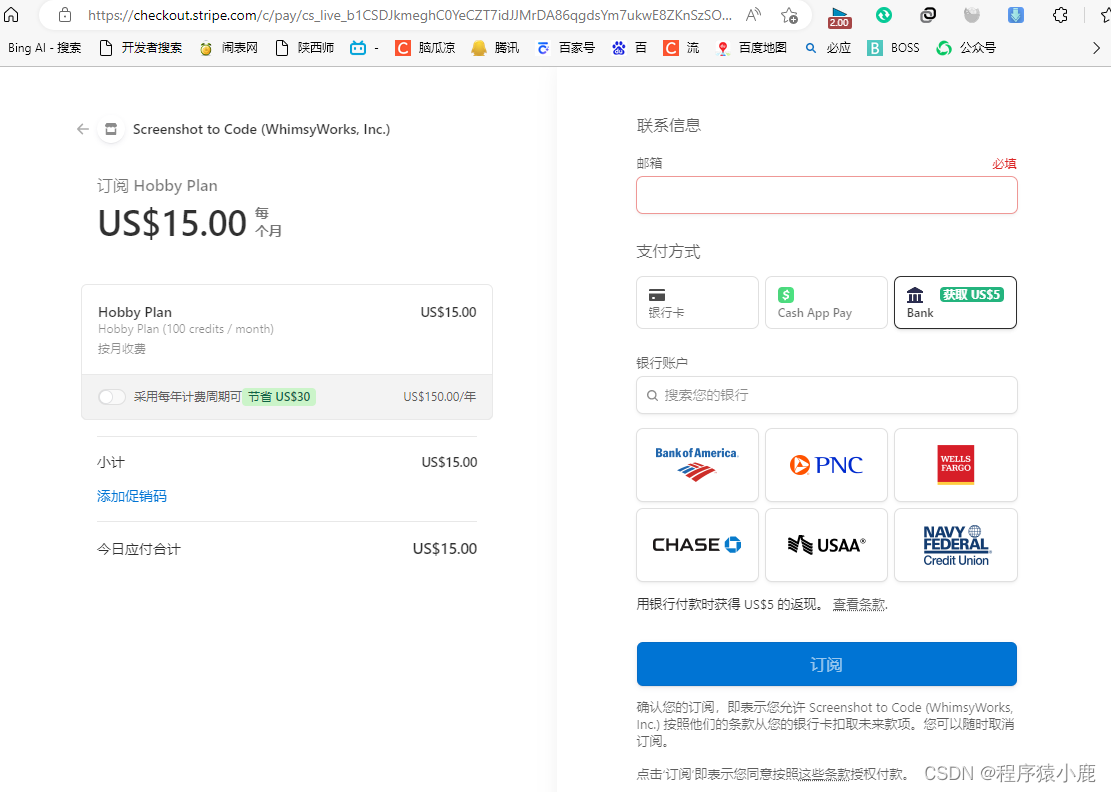
Task: Choose Chase bank
Action: pos(697,545)
